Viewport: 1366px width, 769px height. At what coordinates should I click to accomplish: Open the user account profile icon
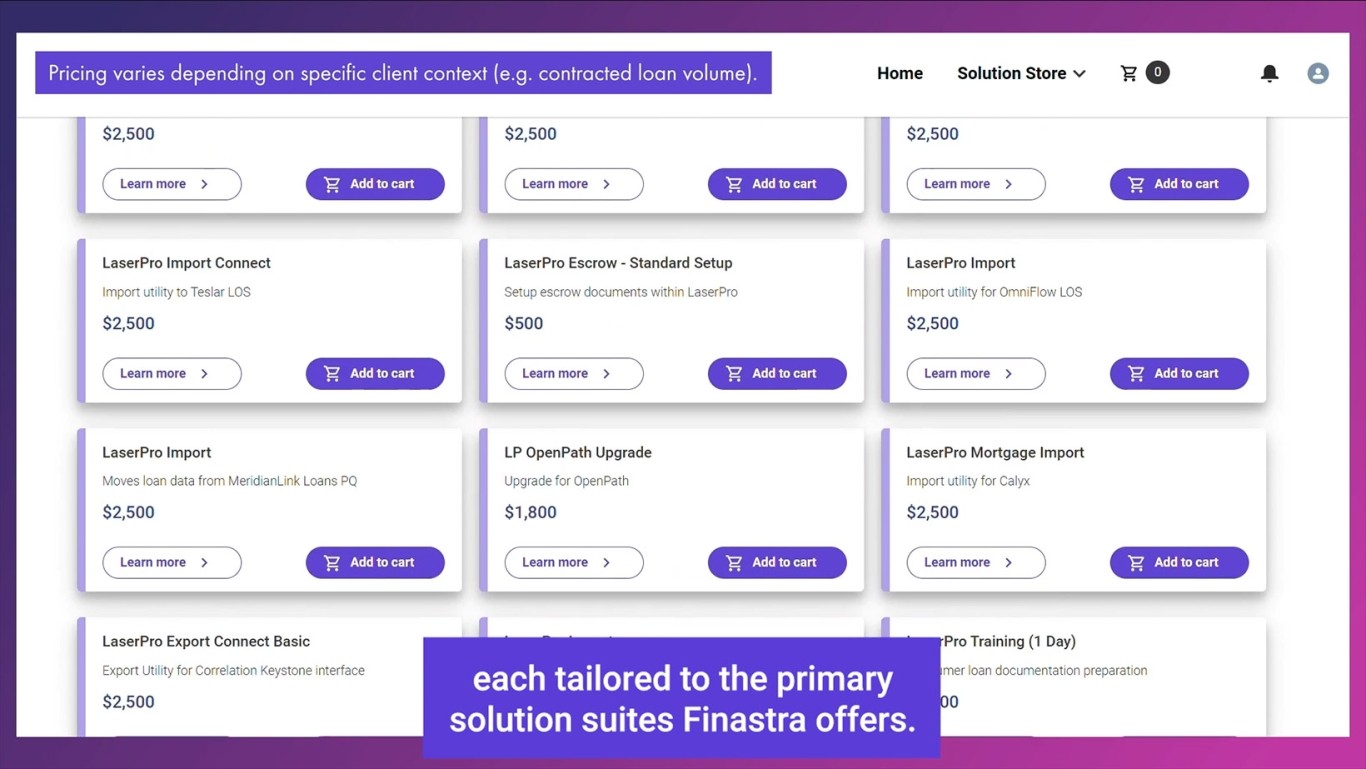coord(1317,72)
